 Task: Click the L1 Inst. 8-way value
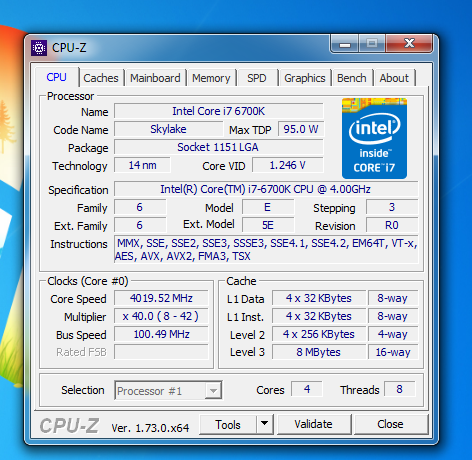click(393, 316)
